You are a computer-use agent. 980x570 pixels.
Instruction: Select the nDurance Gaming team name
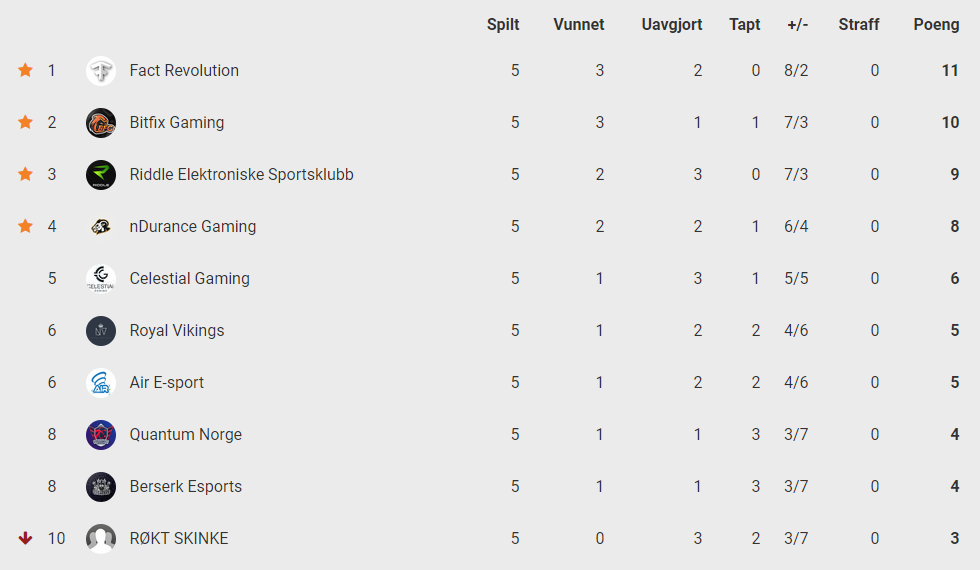tap(192, 226)
